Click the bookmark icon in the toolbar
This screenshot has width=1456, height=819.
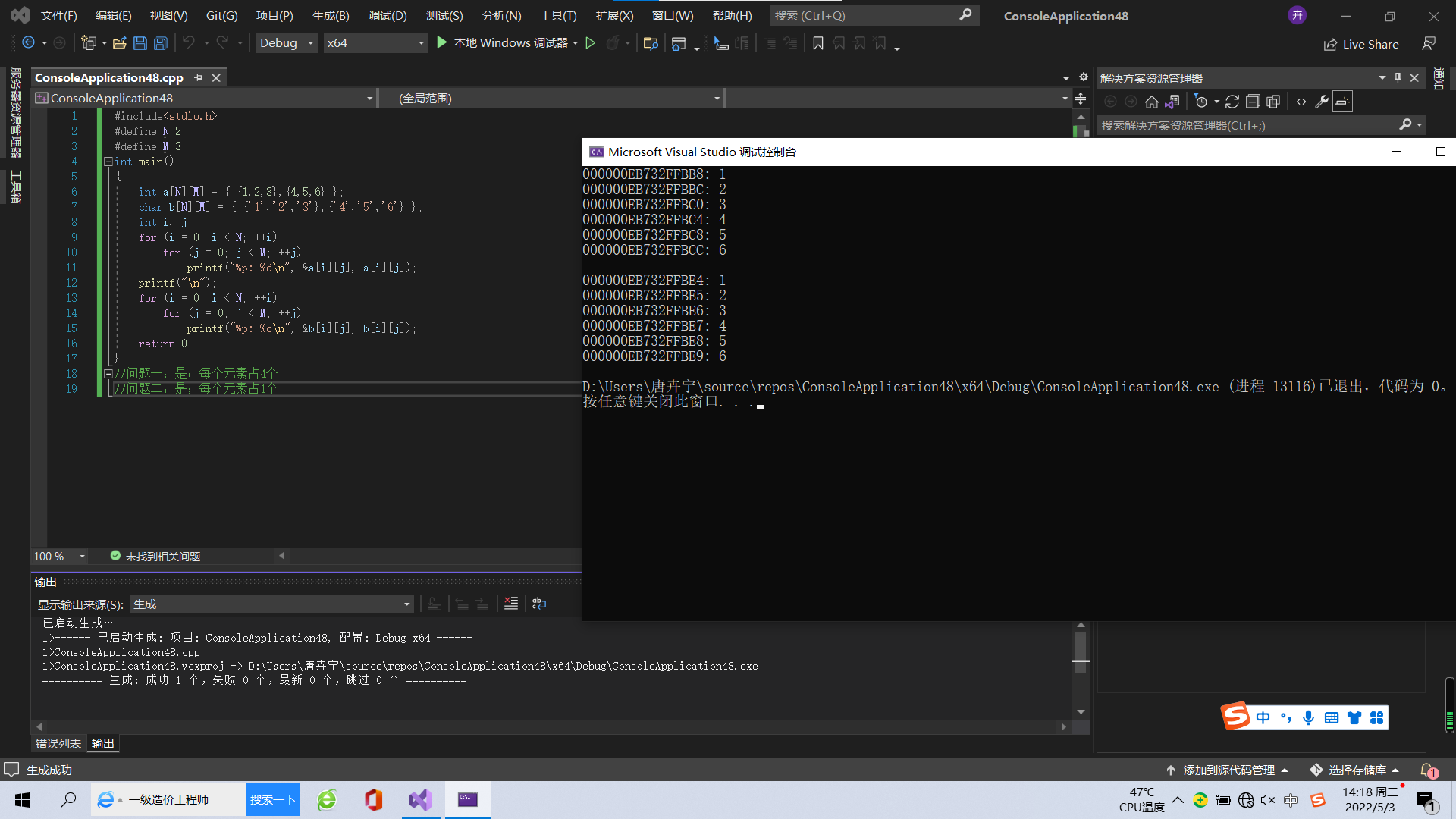coord(817,43)
